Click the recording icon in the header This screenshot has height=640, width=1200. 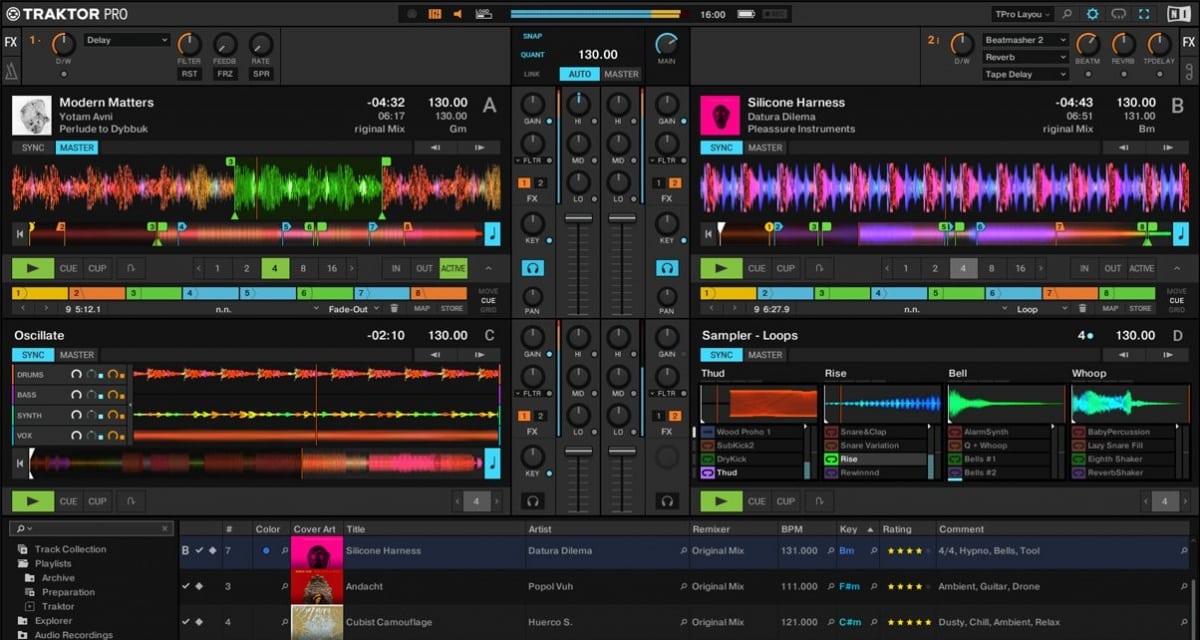tap(413, 13)
